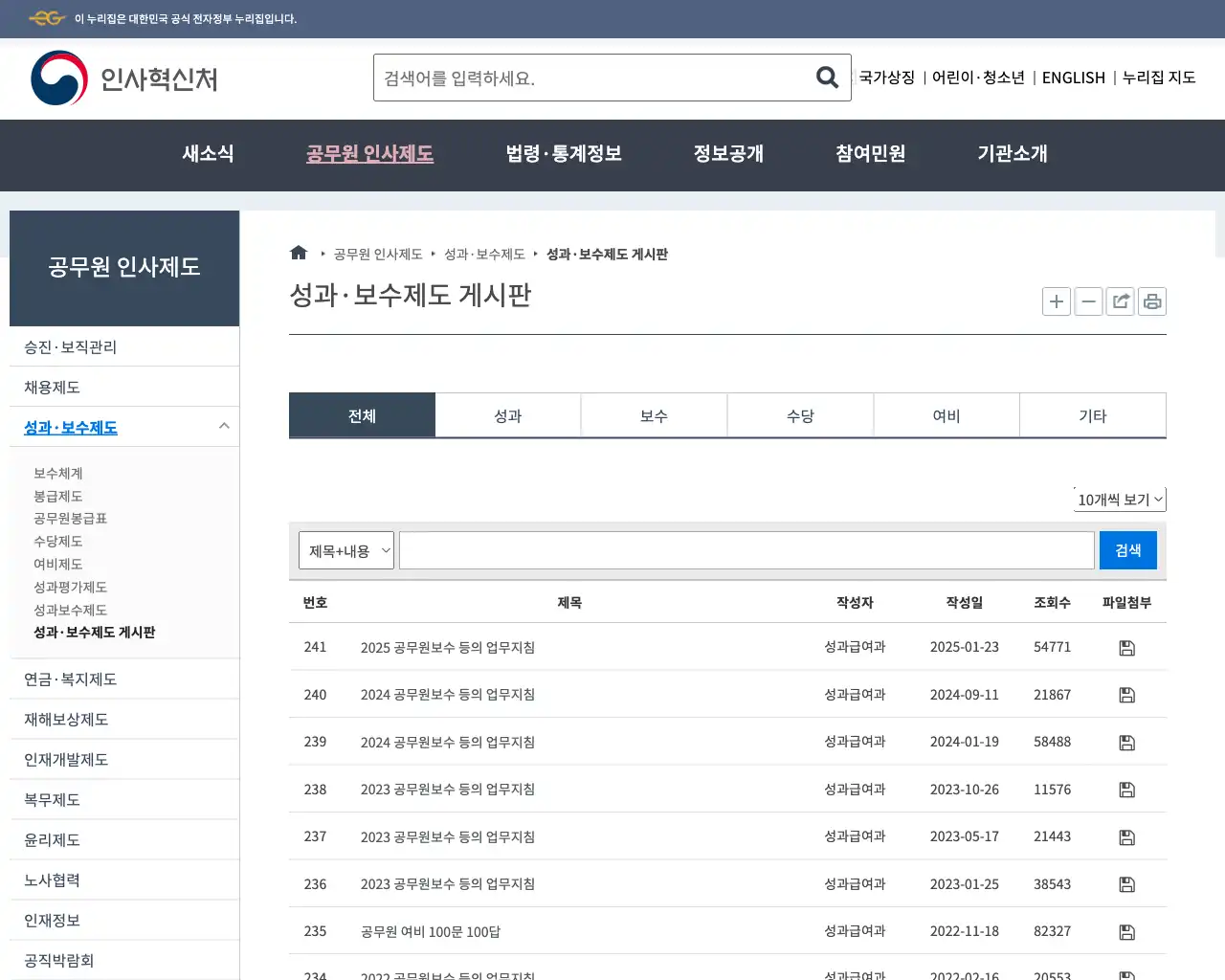Screen dimensions: 1225x980
Task: Click breadcrumb 성과·보수제도 link
Action: (484, 254)
